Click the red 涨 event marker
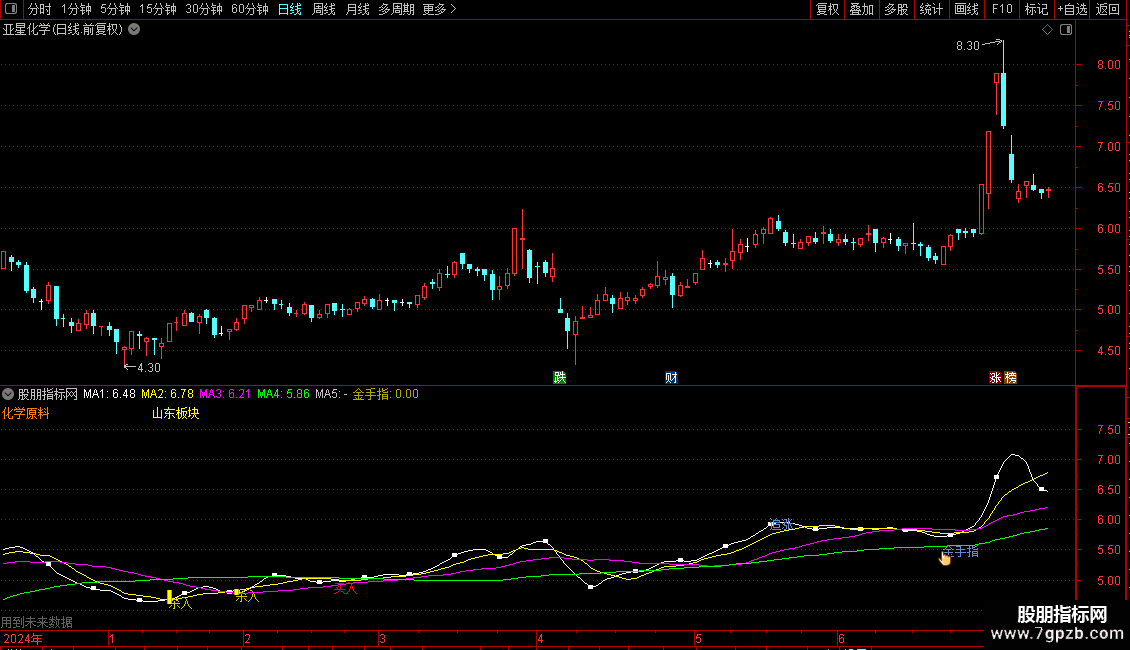The height and width of the screenshot is (650, 1130). (995, 378)
